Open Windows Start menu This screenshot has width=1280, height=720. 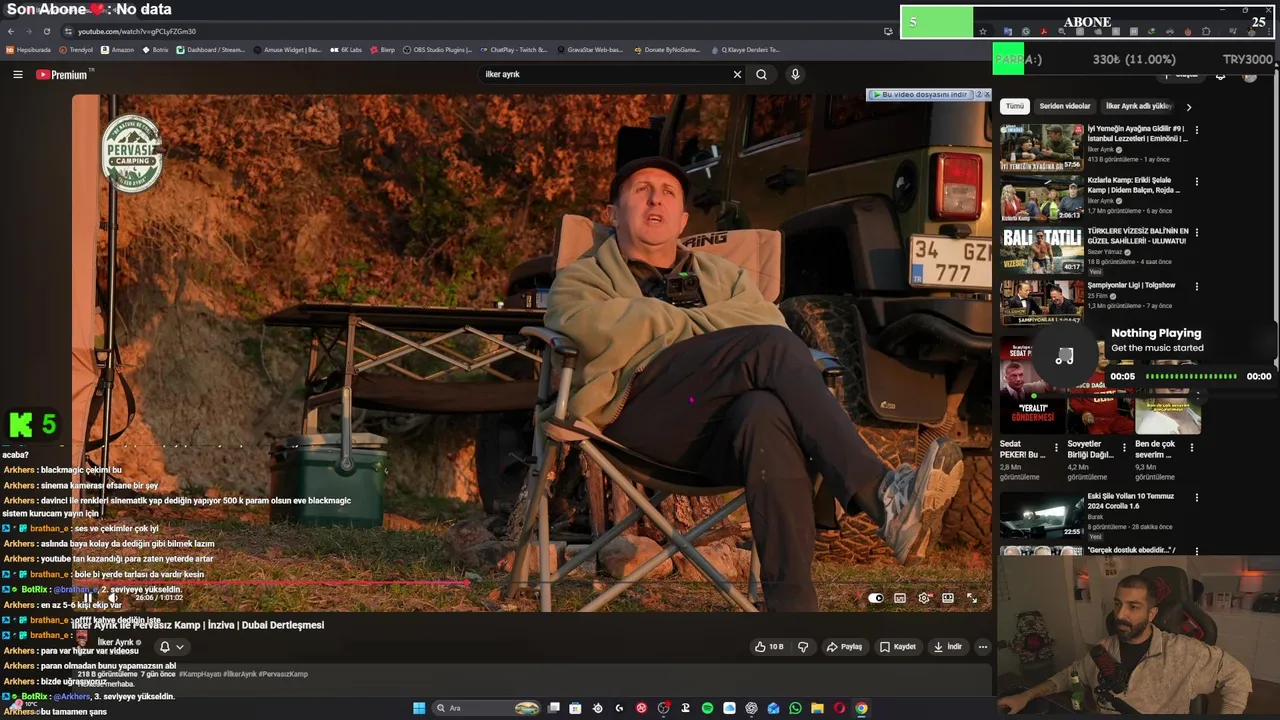(x=419, y=708)
